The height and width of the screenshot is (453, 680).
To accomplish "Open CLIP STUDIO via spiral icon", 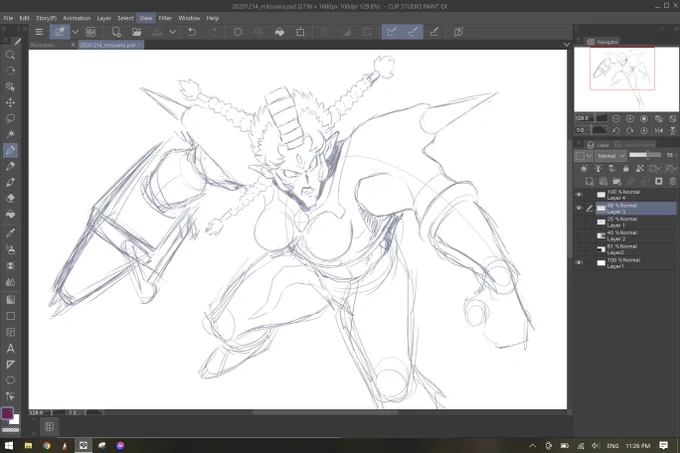I will click(x=91, y=32).
